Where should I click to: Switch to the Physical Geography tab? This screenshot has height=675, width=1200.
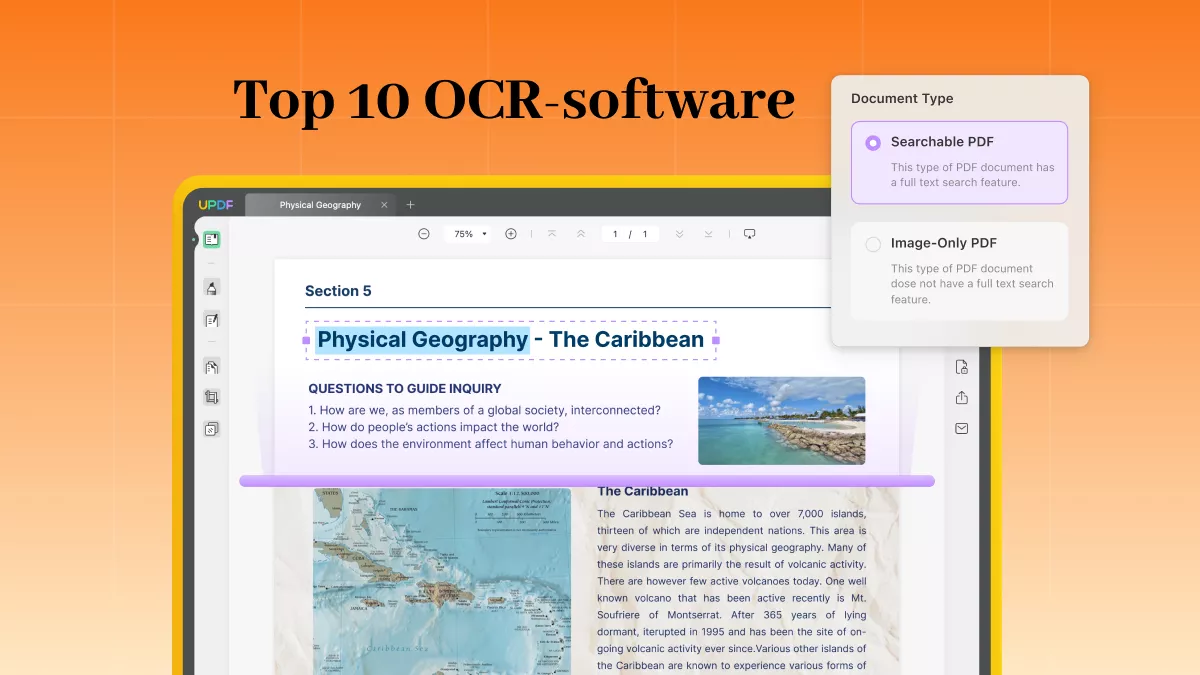point(320,204)
